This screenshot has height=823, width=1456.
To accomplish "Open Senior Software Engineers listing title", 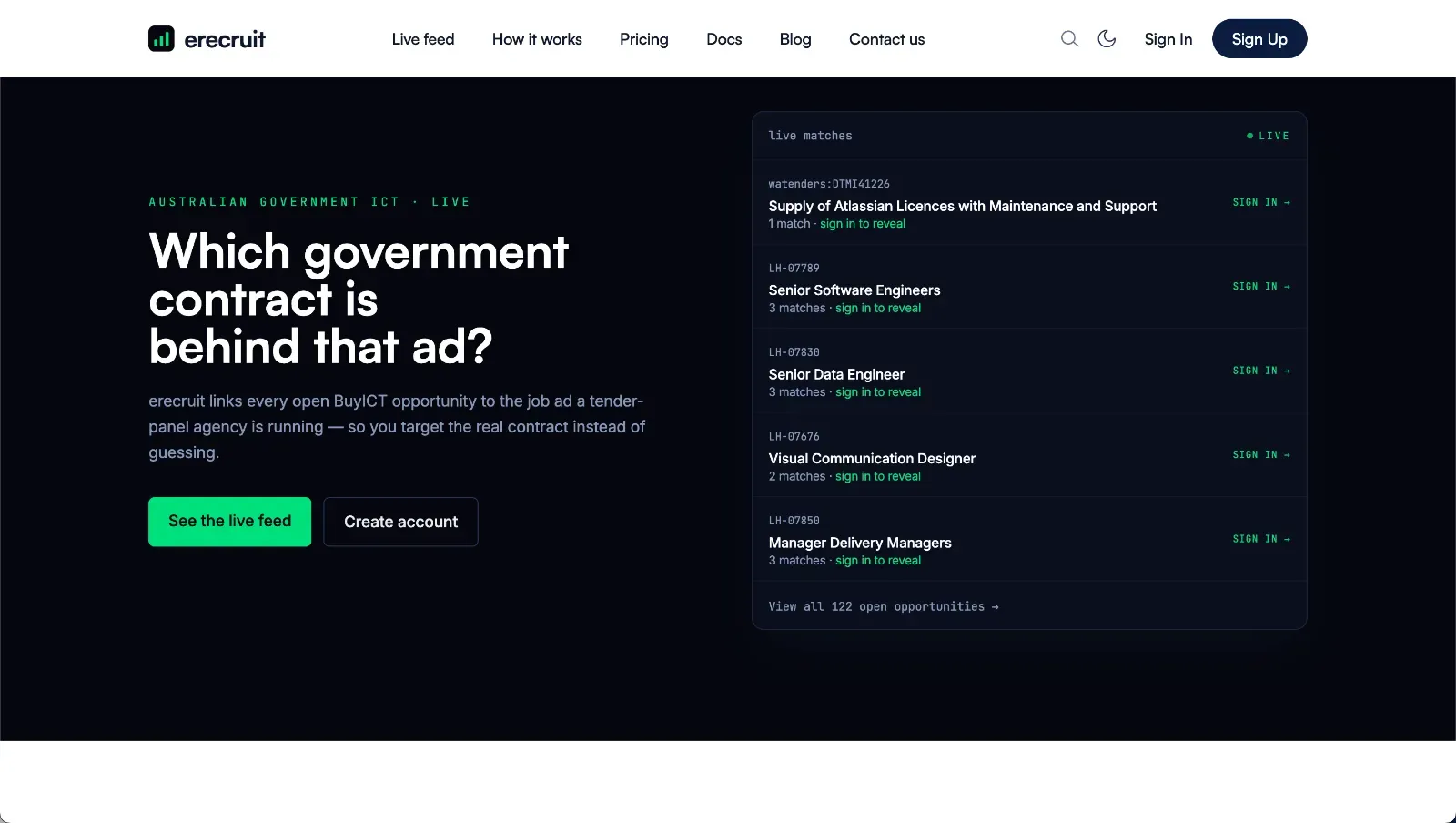I will point(854,290).
